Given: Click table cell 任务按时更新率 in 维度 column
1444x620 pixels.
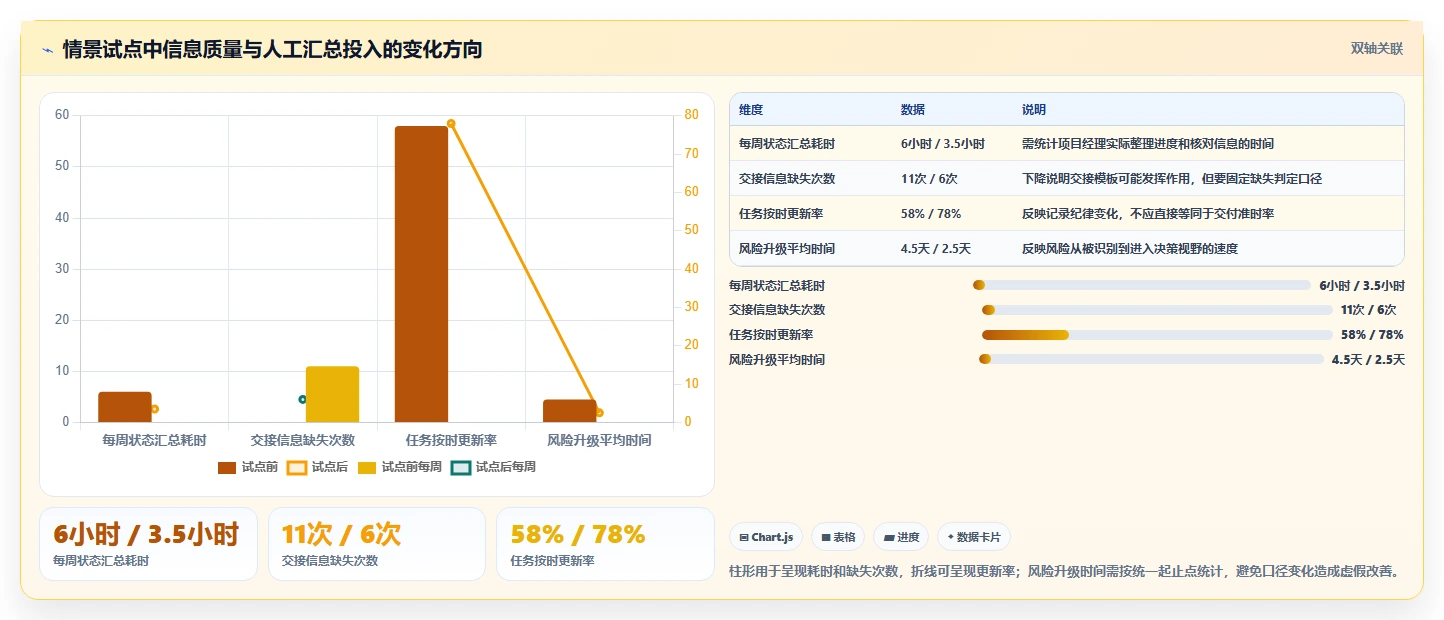Looking at the screenshot, I should (781, 214).
